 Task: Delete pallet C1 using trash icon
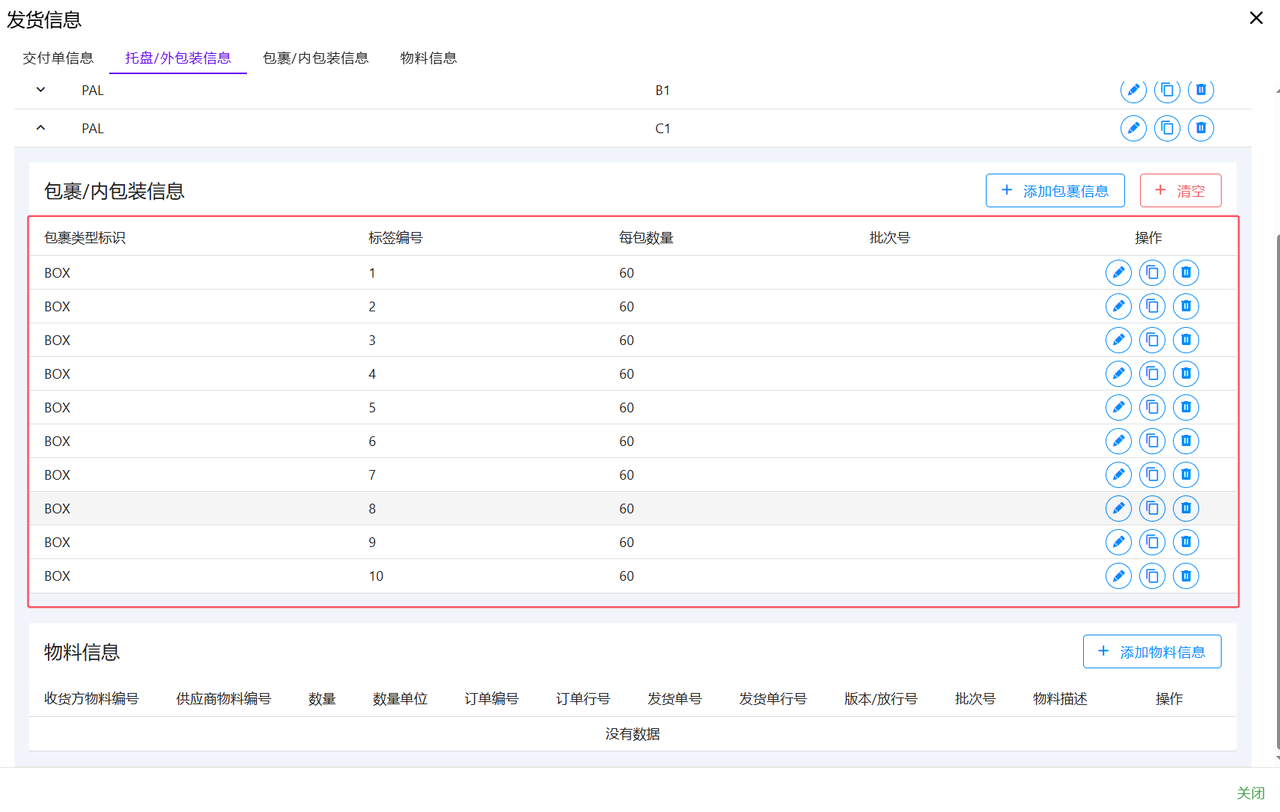click(x=1200, y=128)
